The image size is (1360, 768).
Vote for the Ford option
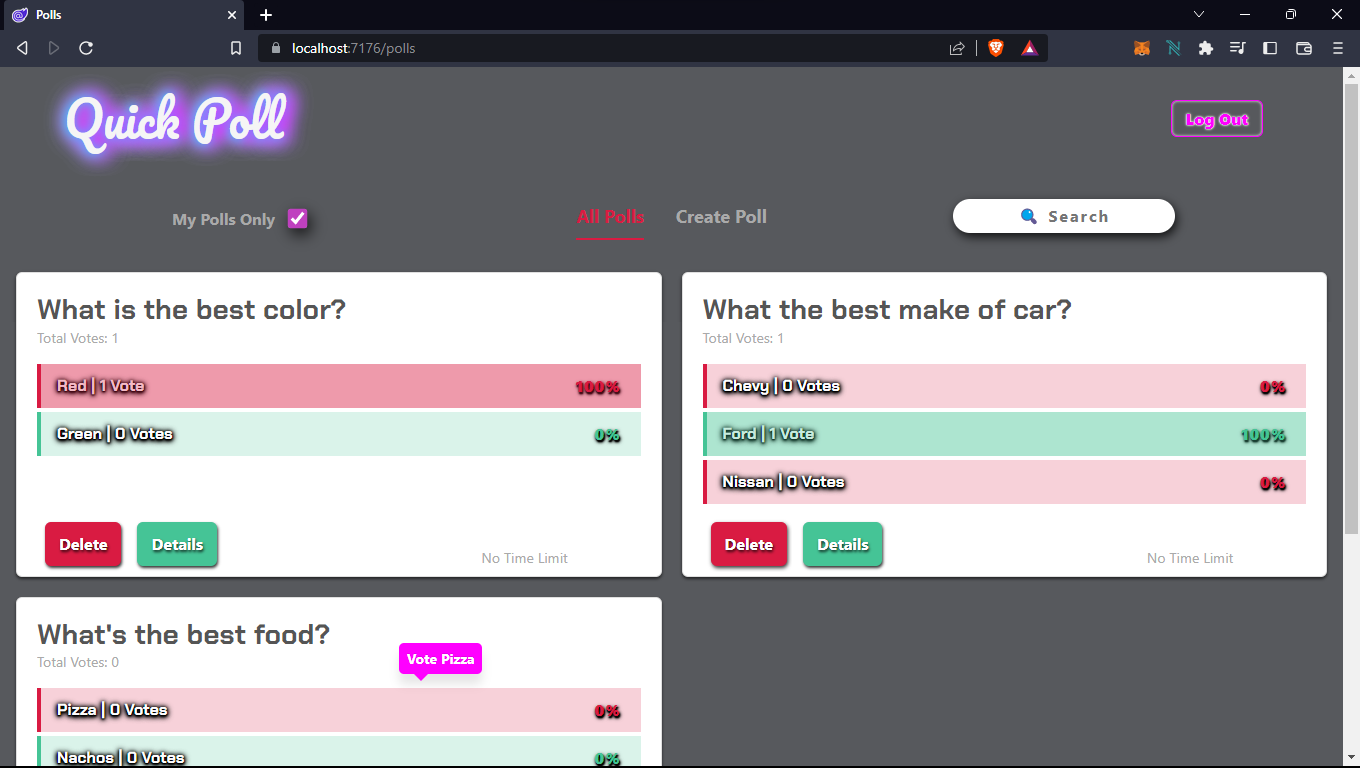tap(1004, 434)
